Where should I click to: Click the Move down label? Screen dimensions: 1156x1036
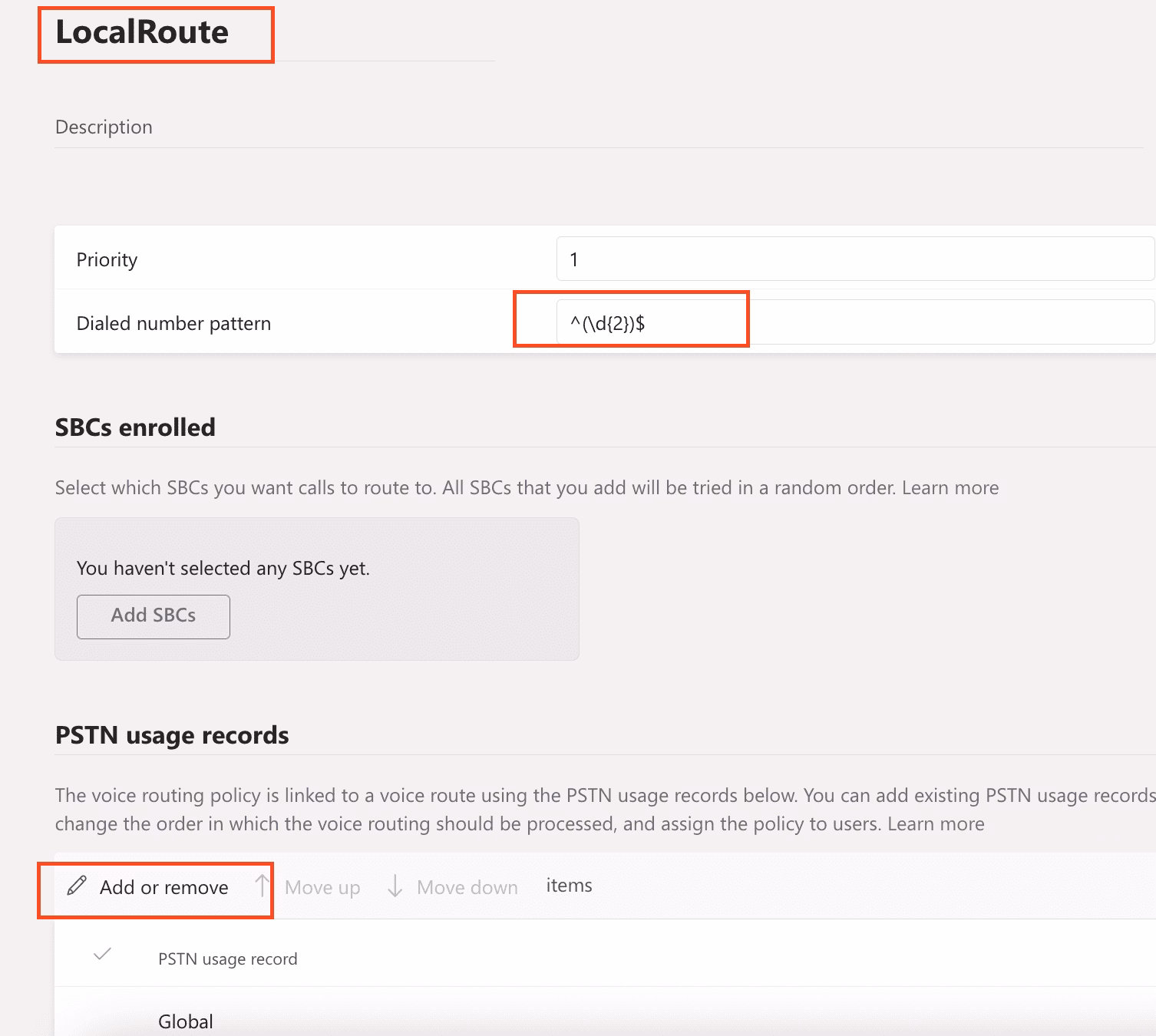(x=467, y=888)
